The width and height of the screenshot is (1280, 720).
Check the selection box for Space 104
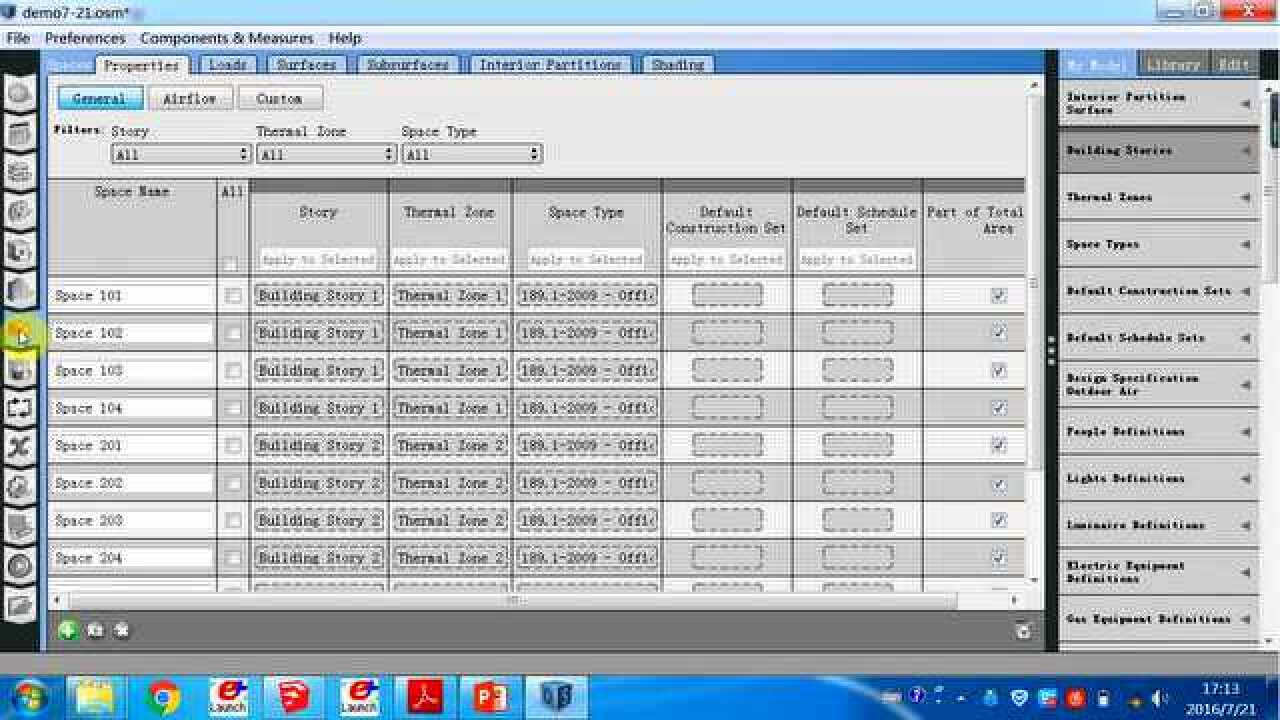(x=233, y=408)
